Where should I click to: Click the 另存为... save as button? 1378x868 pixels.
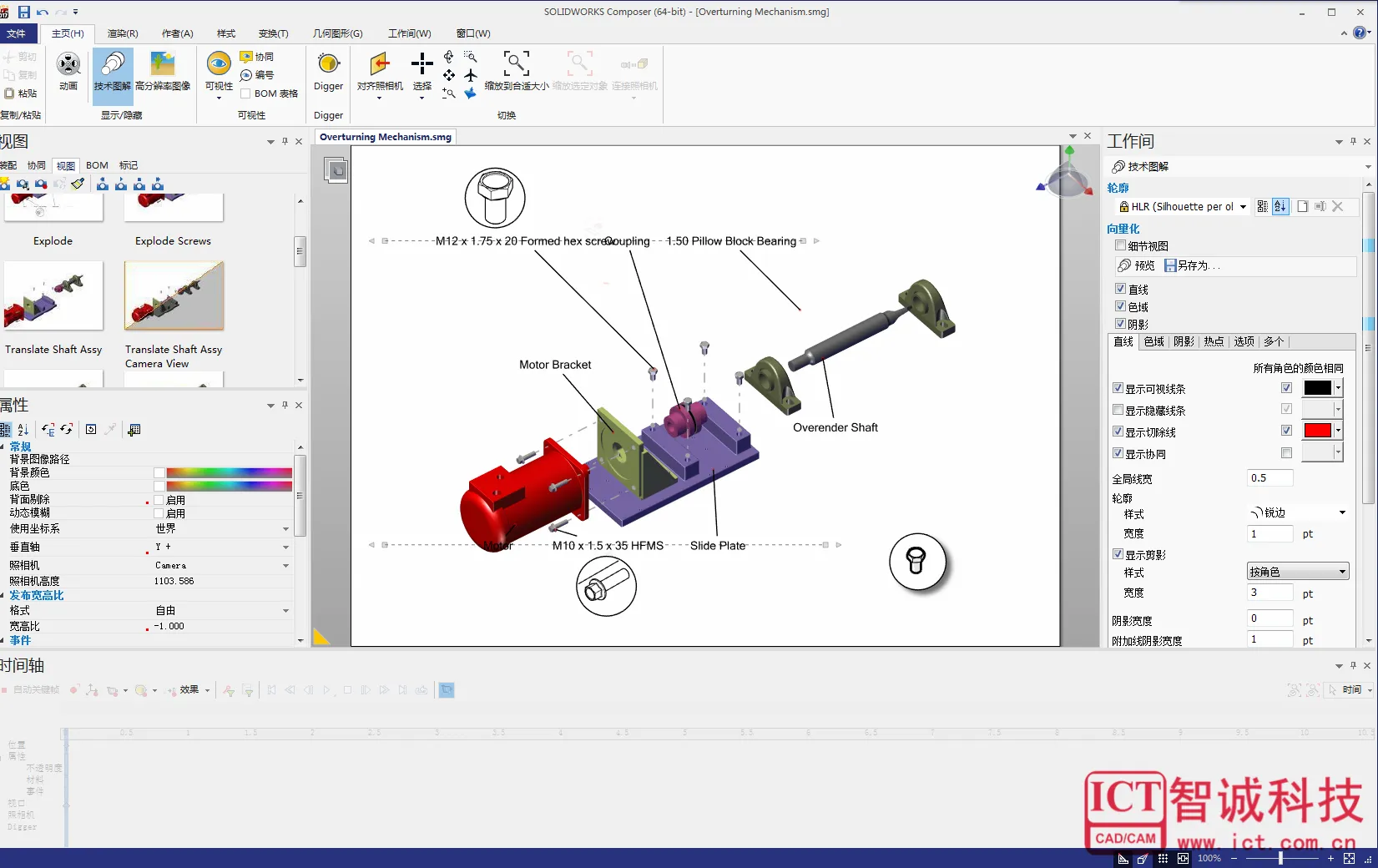pyautogui.click(x=1192, y=265)
